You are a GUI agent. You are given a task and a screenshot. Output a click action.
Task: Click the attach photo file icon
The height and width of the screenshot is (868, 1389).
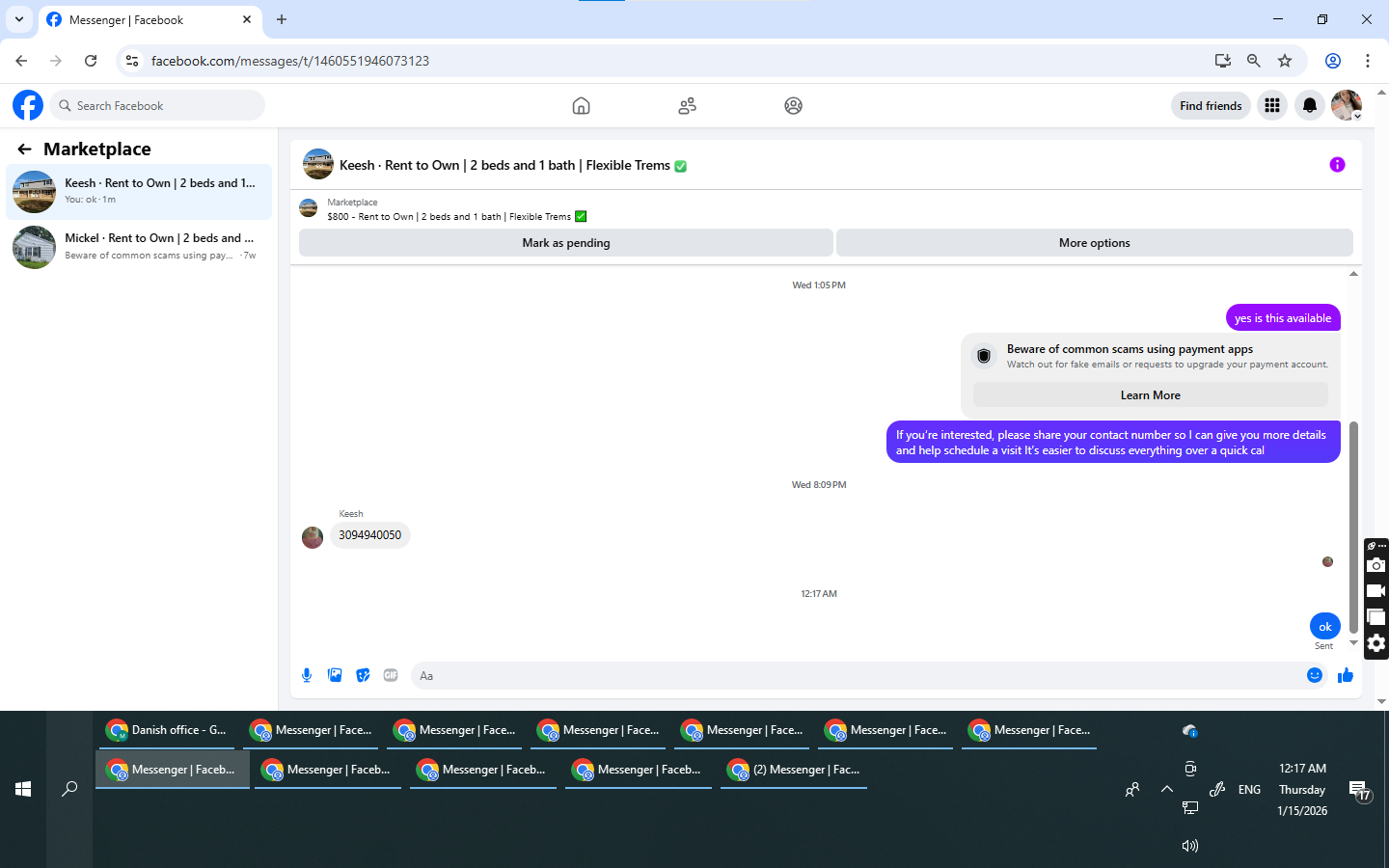coord(335,675)
